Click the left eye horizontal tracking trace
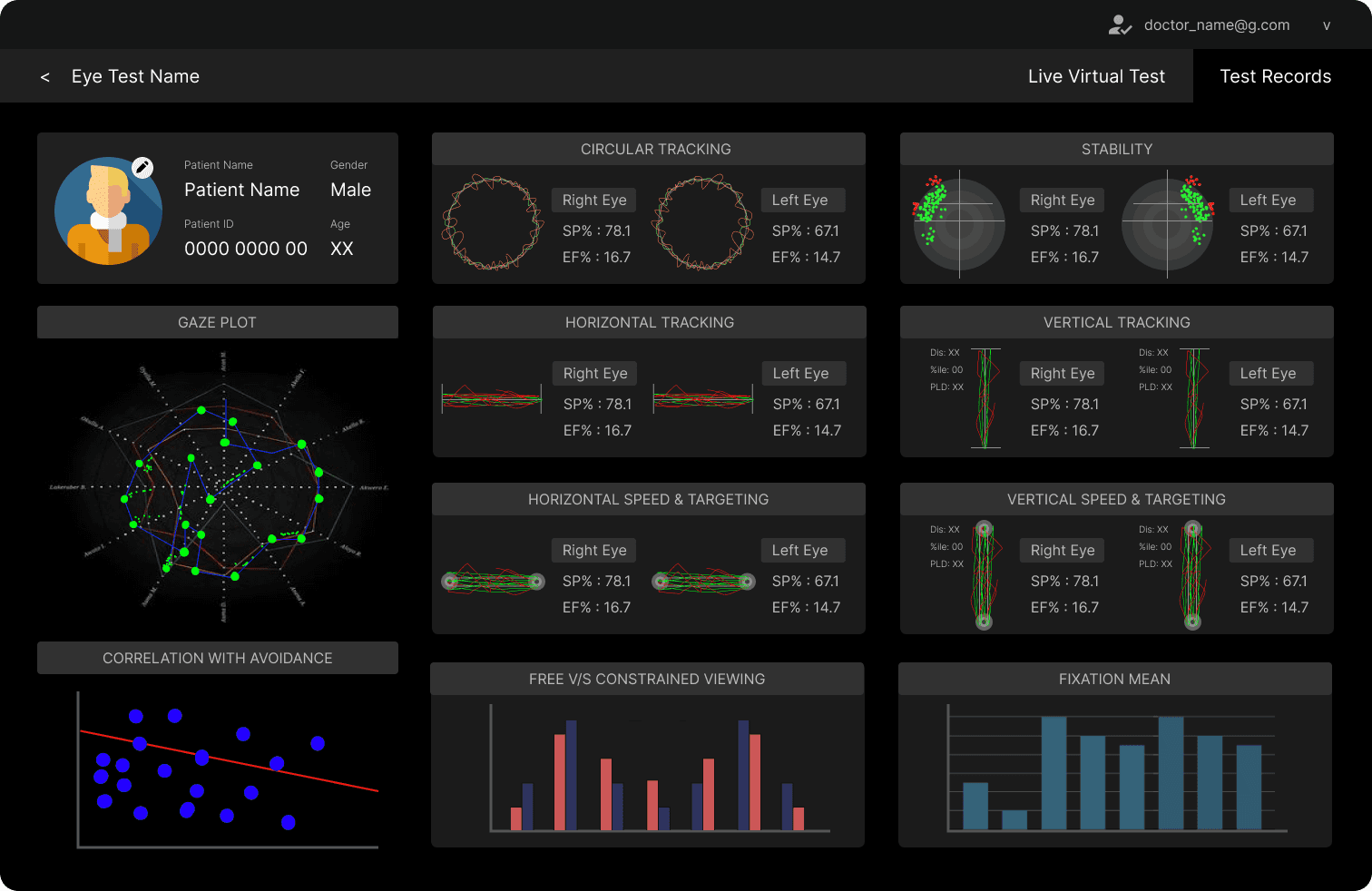1372x891 pixels. click(703, 397)
